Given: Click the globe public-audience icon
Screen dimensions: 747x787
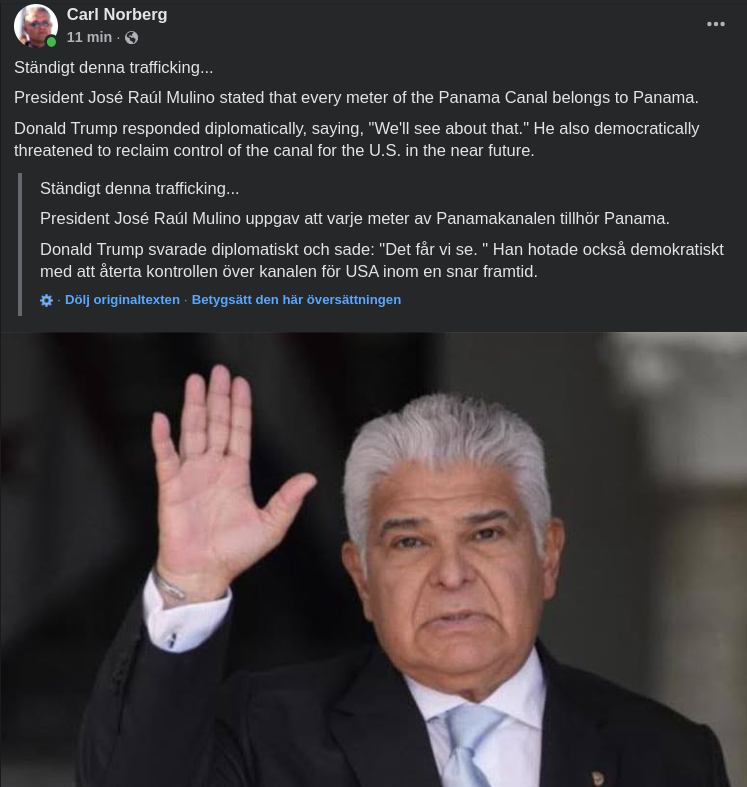Looking at the screenshot, I should (132, 38).
